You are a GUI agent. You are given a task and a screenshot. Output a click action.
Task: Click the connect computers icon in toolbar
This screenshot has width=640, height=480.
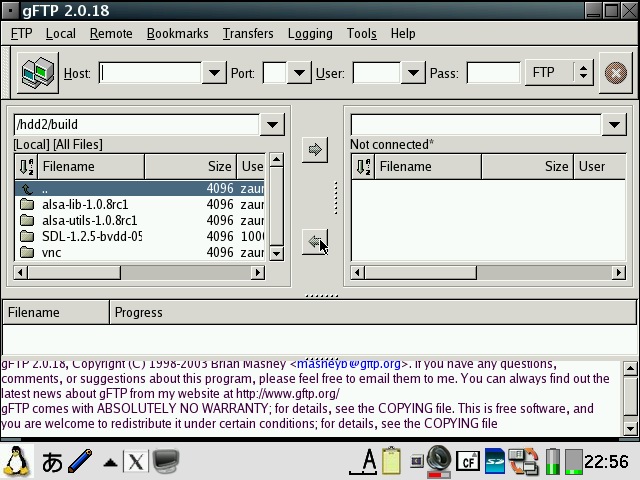point(38,73)
